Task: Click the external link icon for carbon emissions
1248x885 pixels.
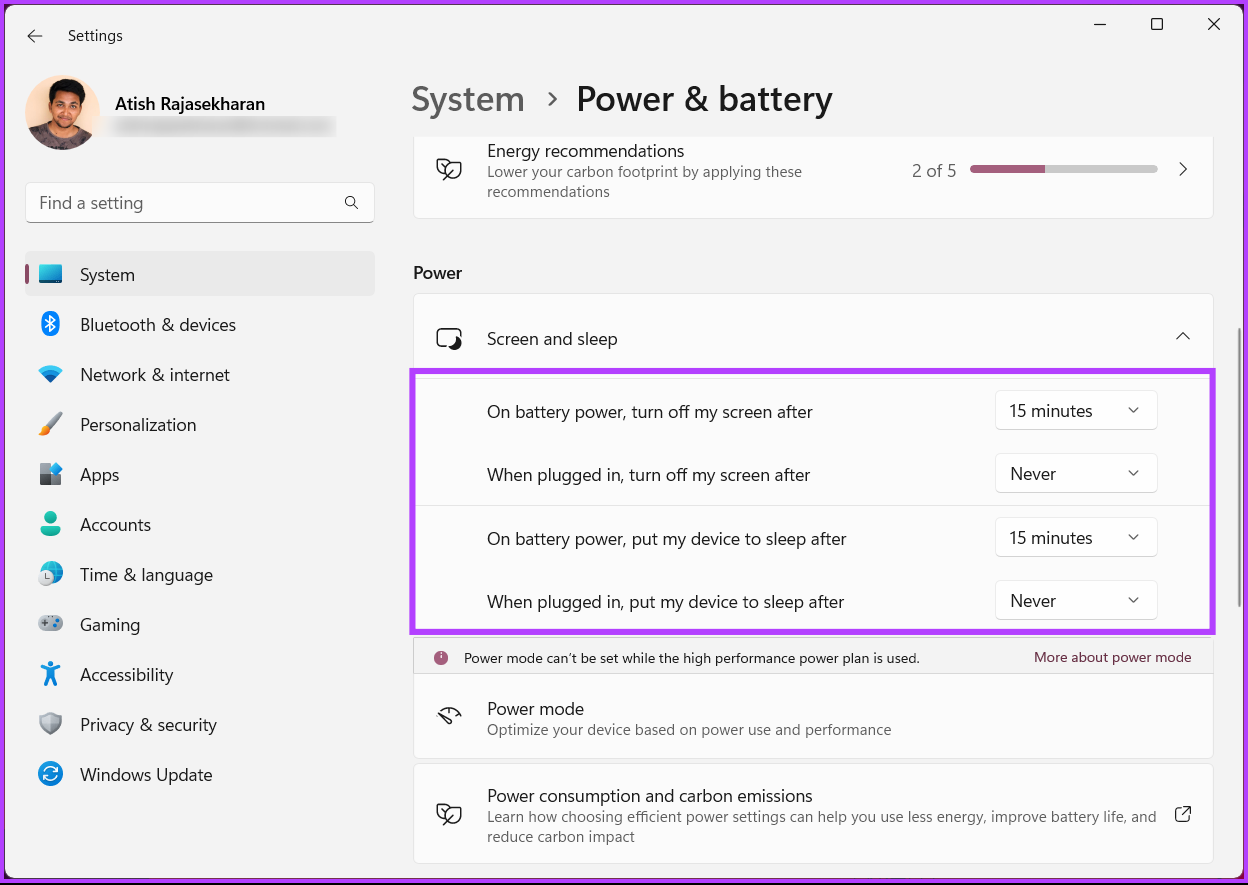Action: click(x=1183, y=814)
